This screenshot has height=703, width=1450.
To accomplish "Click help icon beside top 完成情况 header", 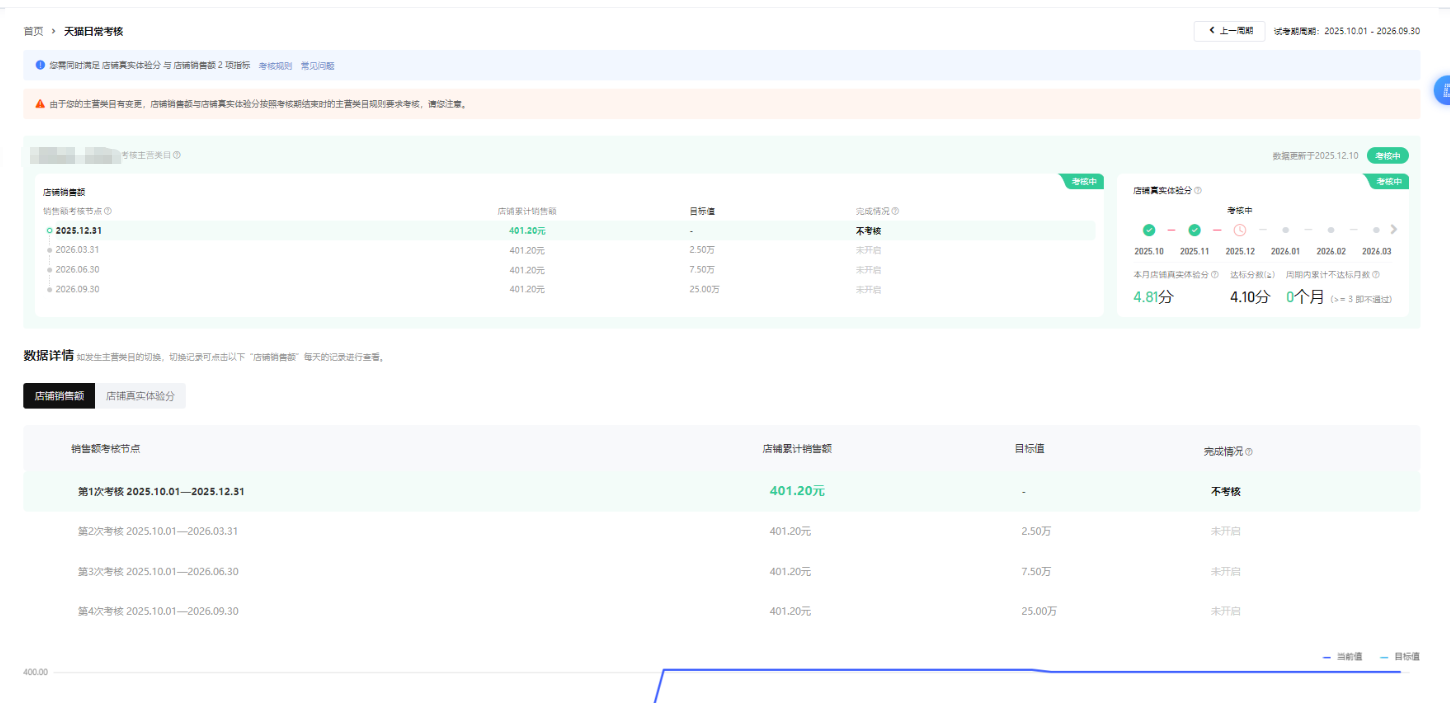I will click(895, 211).
